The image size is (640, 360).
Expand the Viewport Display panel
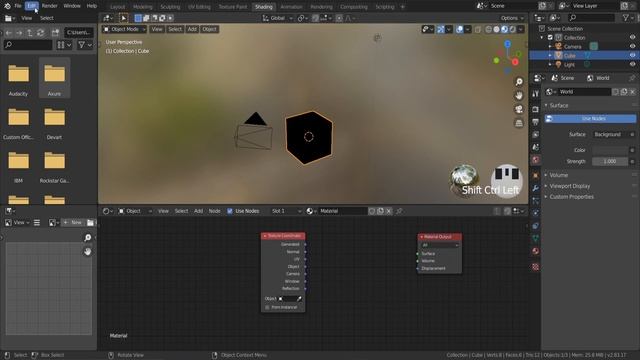point(569,186)
